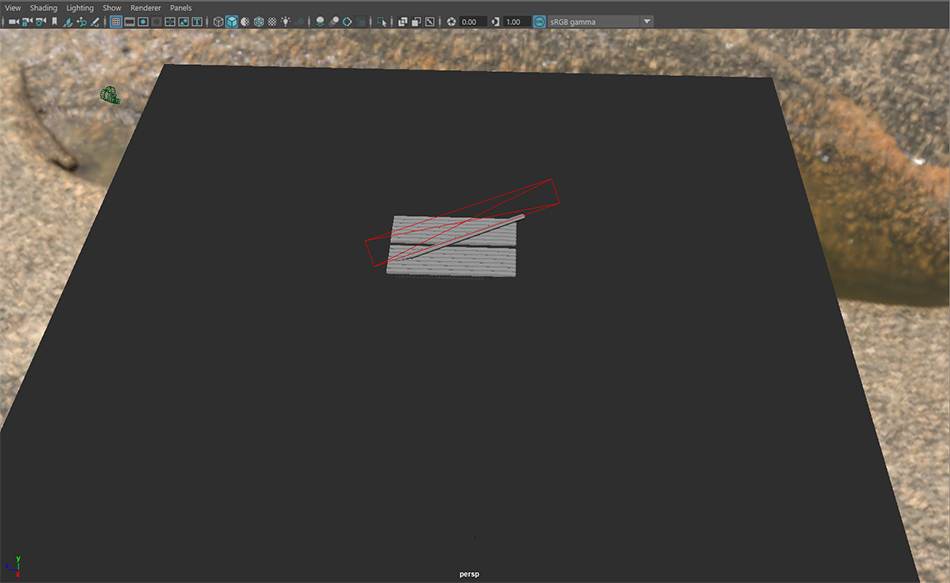Click the Gamma reset icon

pos(496,22)
